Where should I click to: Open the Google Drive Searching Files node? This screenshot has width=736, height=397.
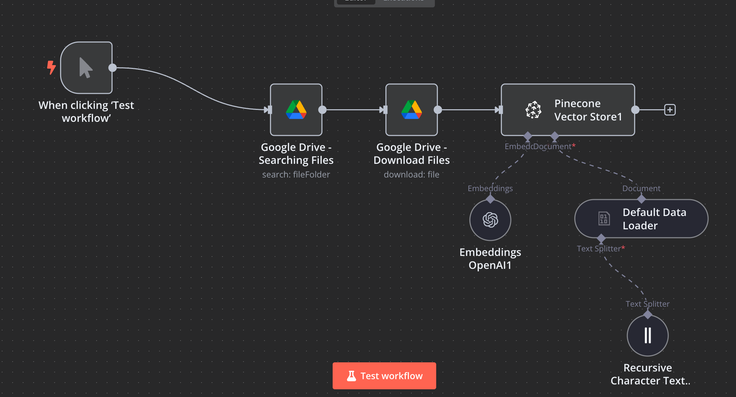tap(296, 110)
